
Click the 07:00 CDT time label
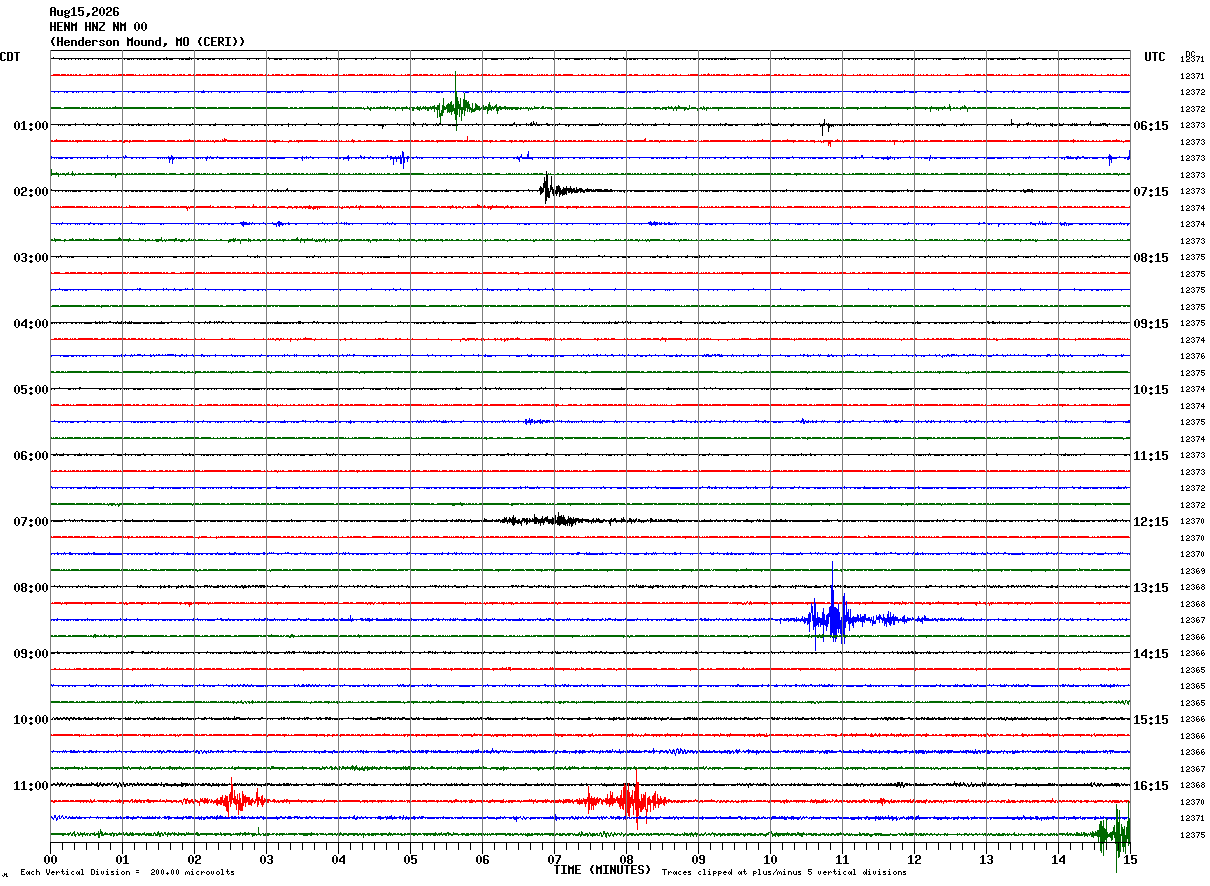pyautogui.click(x=31, y=522)
